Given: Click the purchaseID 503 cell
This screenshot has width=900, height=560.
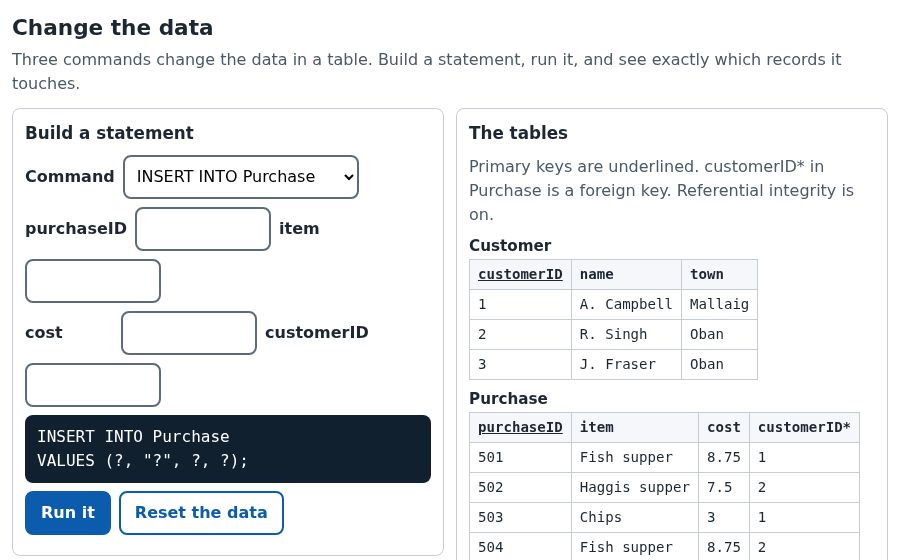Looking at the screenshot, I should coord(520,518).
